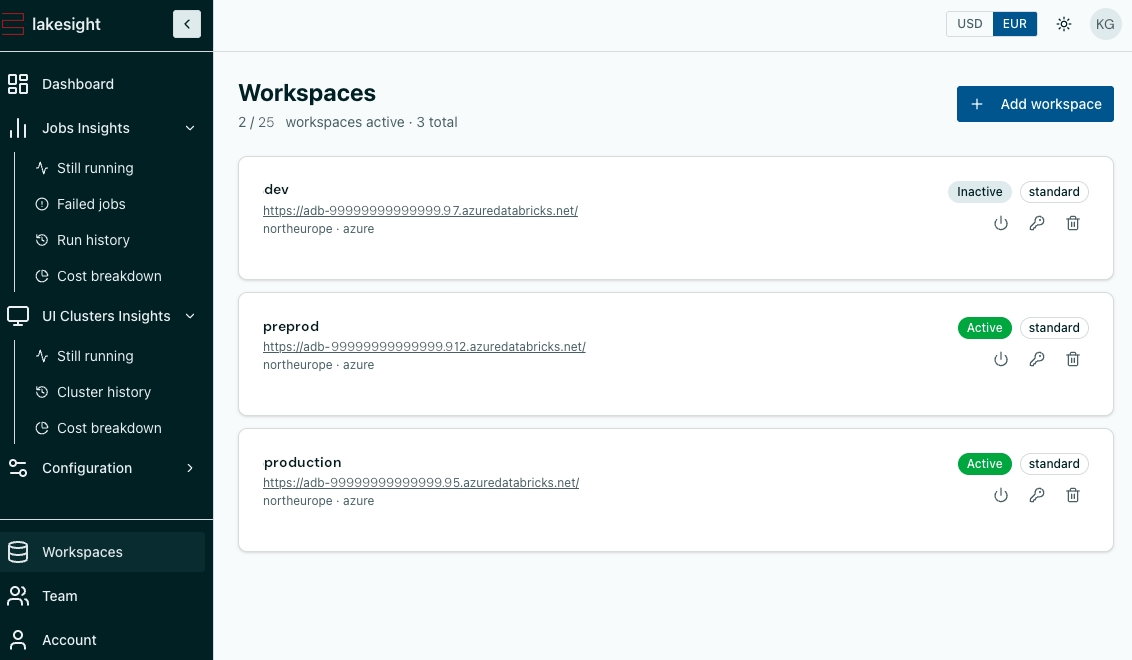Click the trash icon on the dev workspace

1073,223
